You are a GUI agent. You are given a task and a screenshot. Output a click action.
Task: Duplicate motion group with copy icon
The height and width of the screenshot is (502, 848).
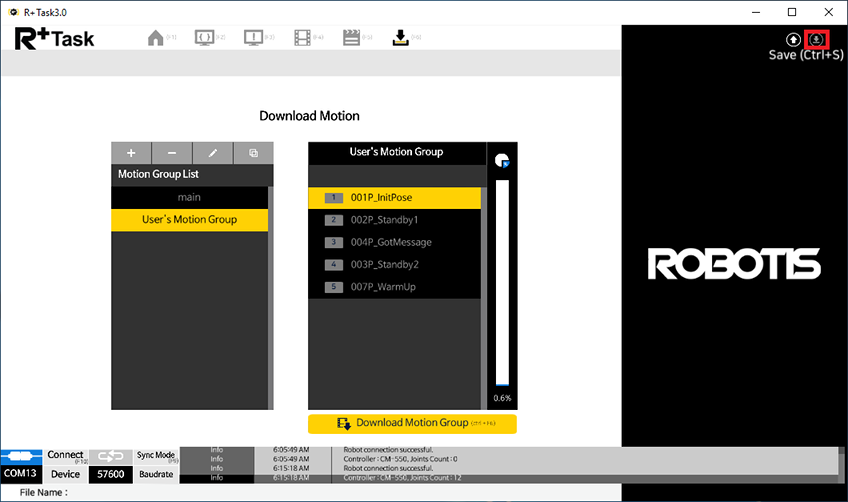click(253, 153)
